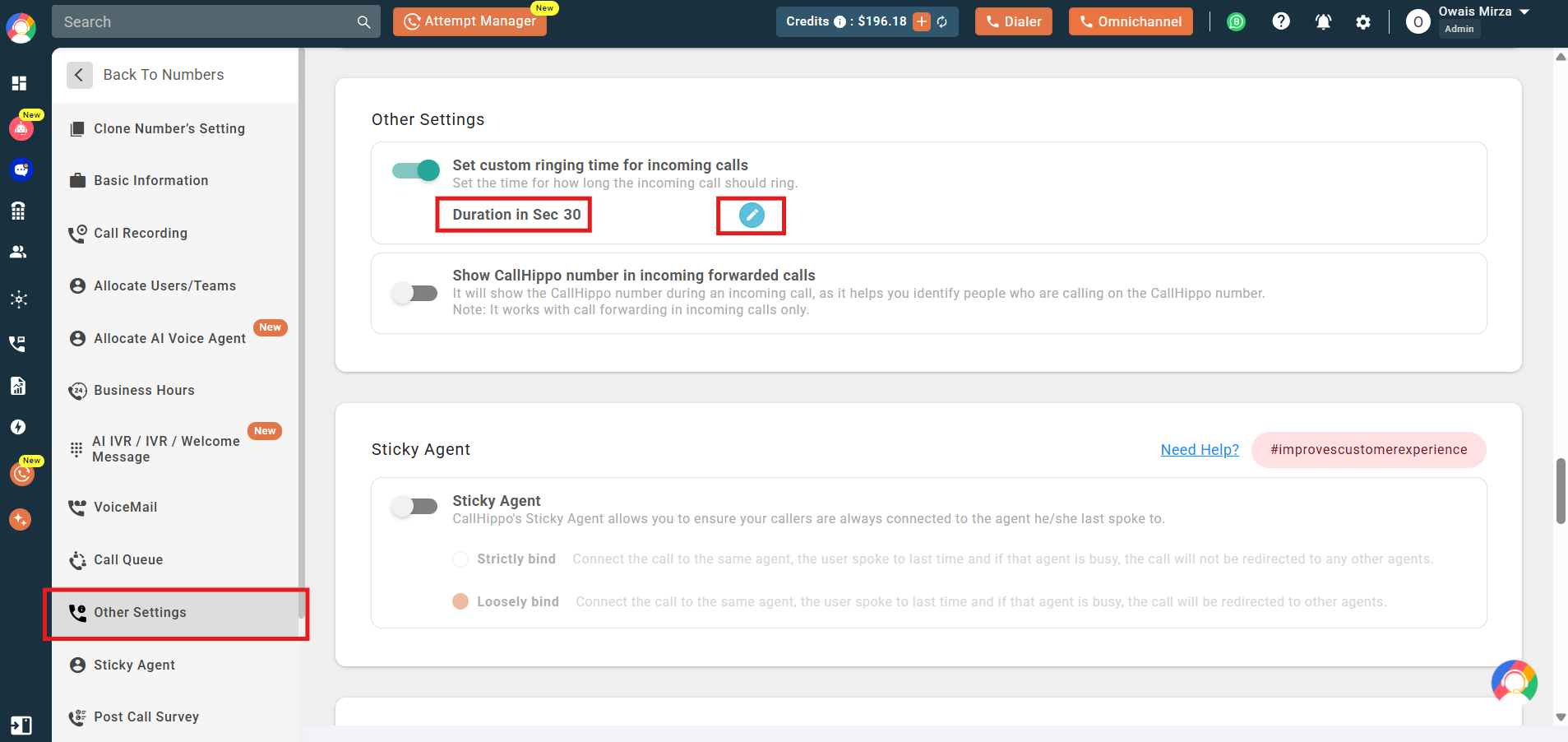Click the CallHippo logo at top left
The height and width of the screenshot is (742, 1568).
coord(21,28)
